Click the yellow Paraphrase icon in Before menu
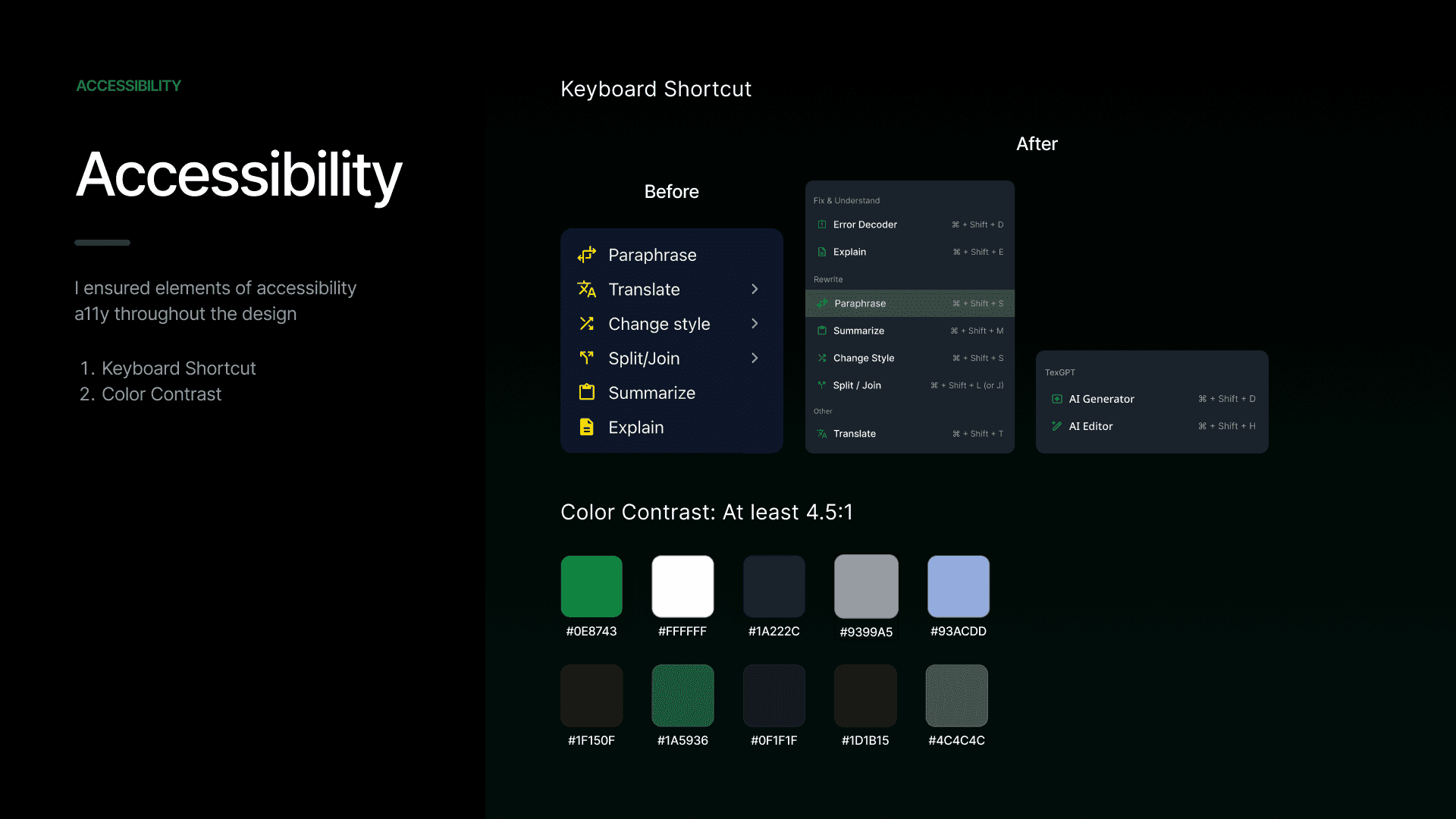The image size is (1456, 819). coord(586,255)
